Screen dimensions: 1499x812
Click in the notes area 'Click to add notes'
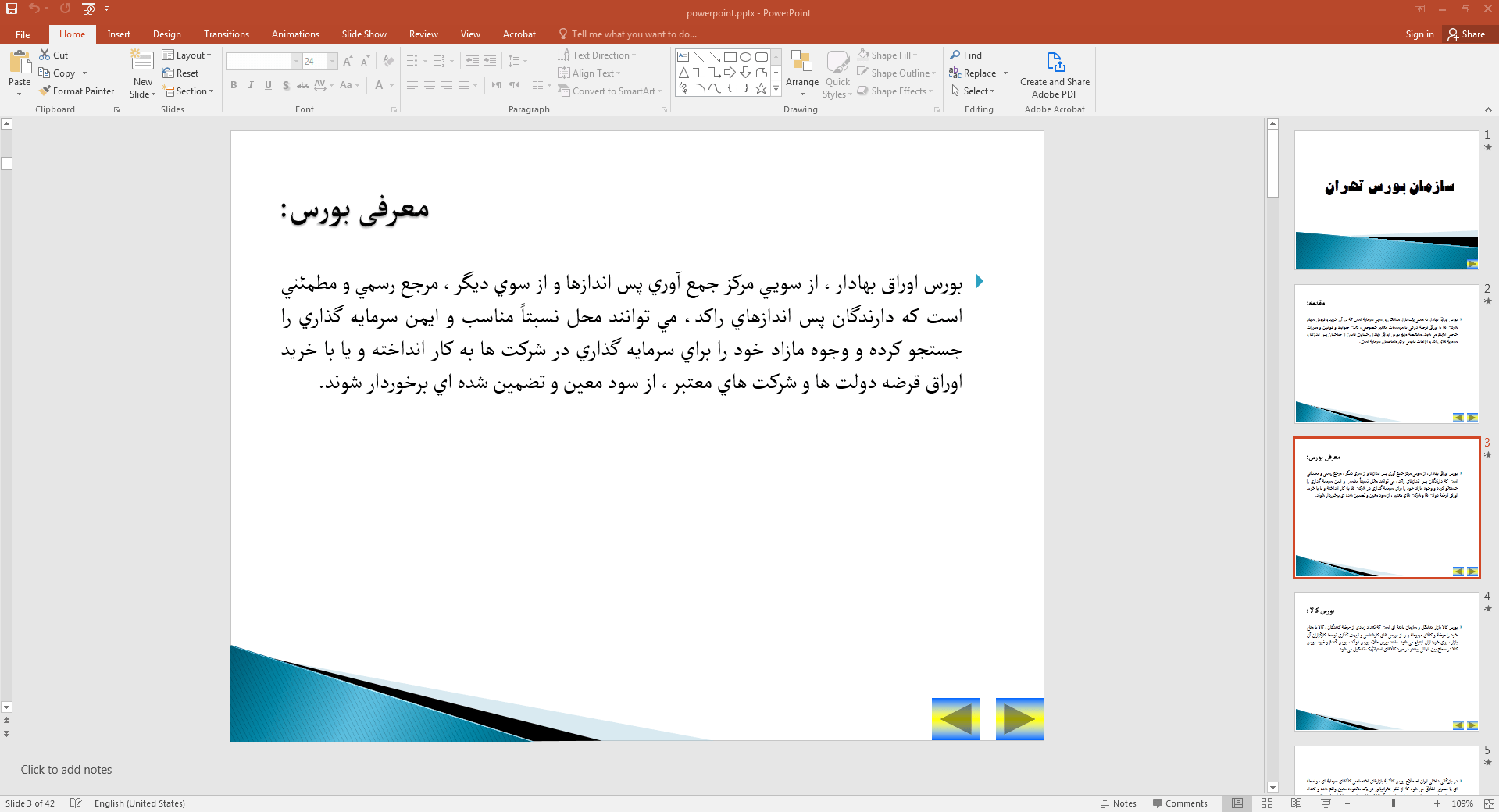pyautogui.click(x=66, y=770)
